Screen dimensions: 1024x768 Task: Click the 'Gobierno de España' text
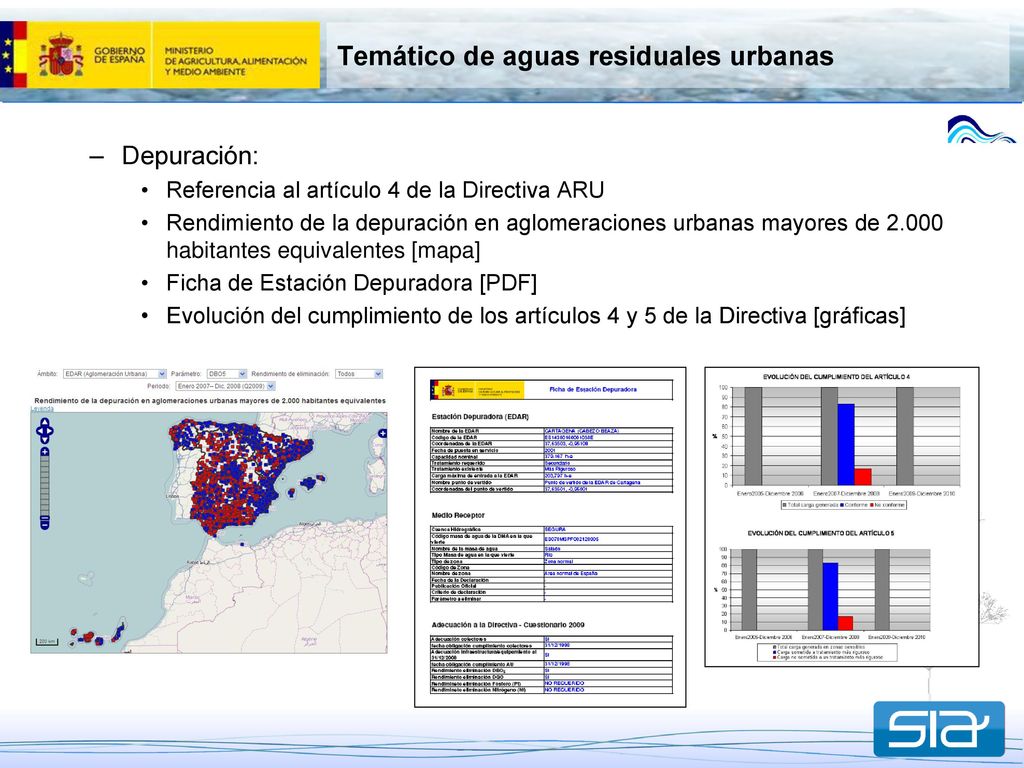tap(120, 55)
